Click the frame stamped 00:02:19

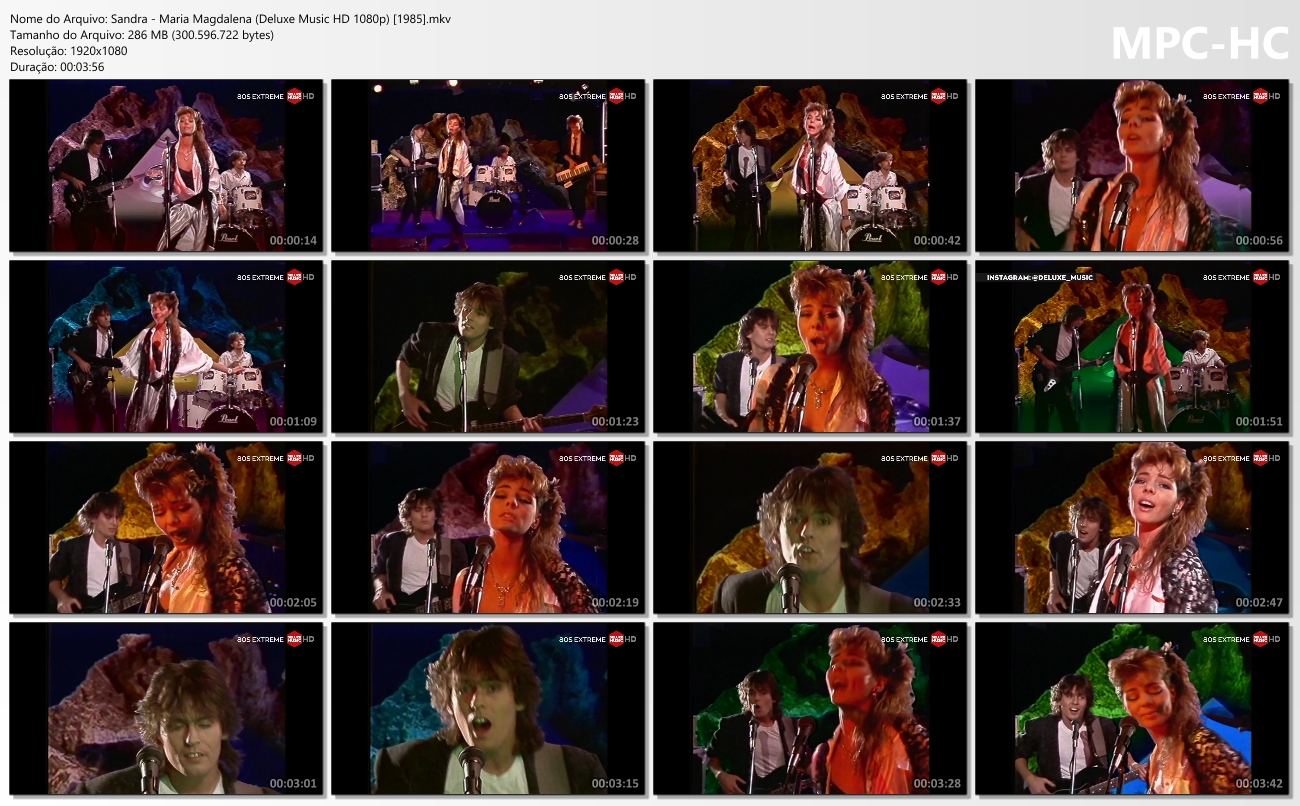(488, 527)
